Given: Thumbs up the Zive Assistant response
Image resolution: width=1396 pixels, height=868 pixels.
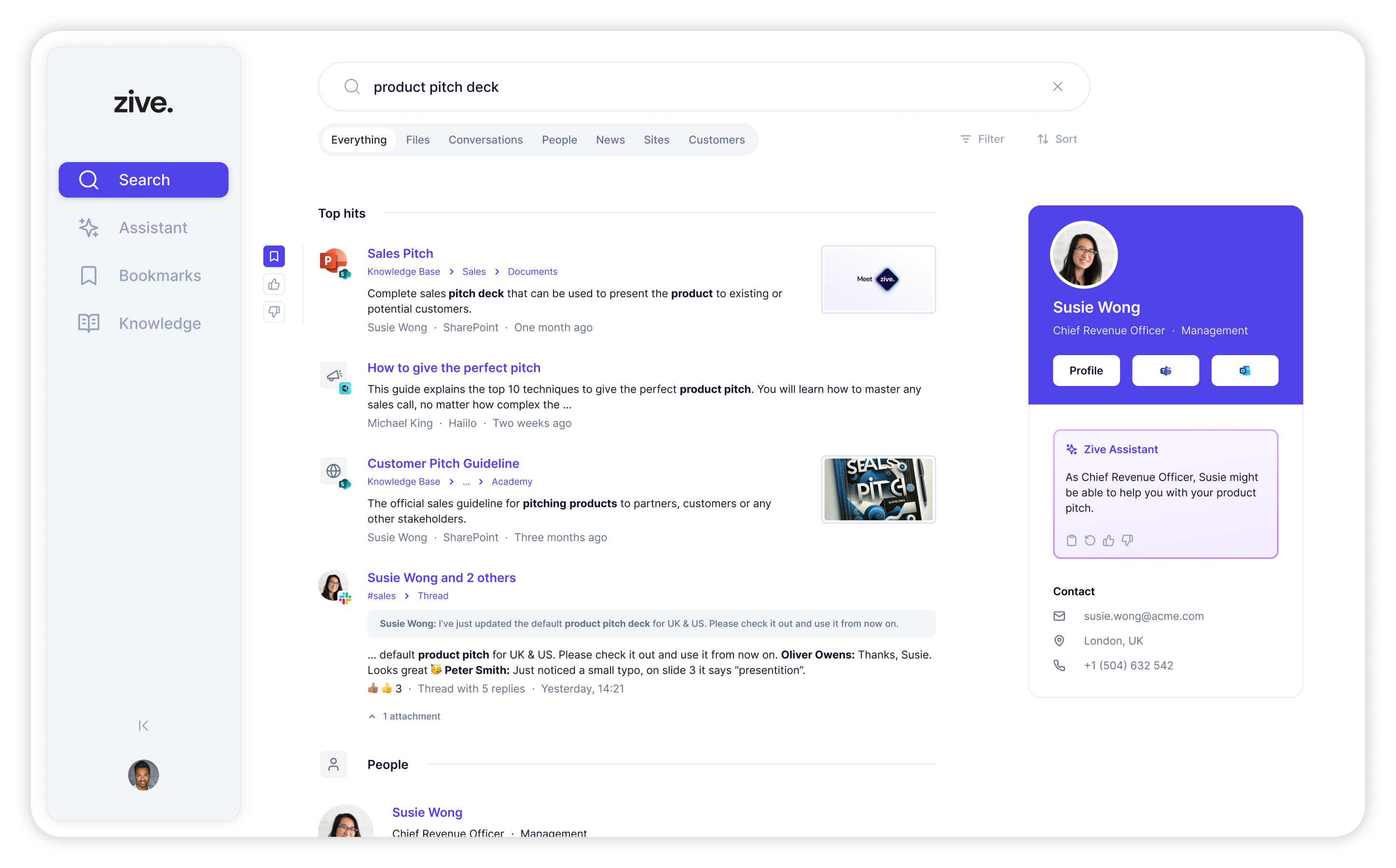Looking at the screenshot, I should pos(1108,540).
